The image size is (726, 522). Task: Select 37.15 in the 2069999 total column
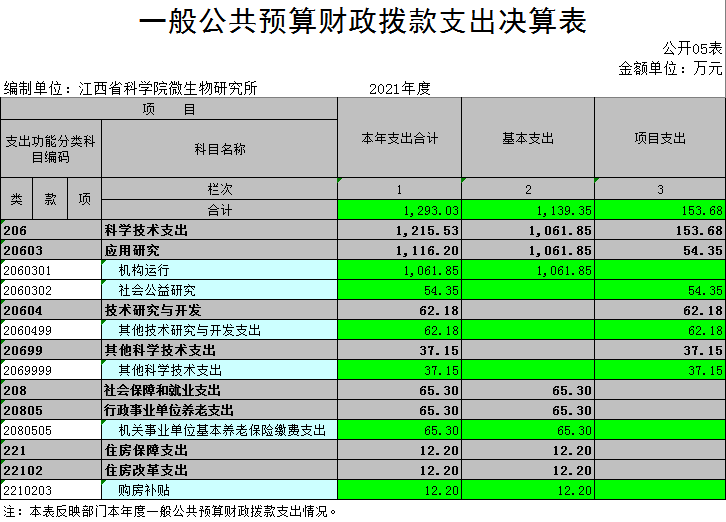pos(400,370)
